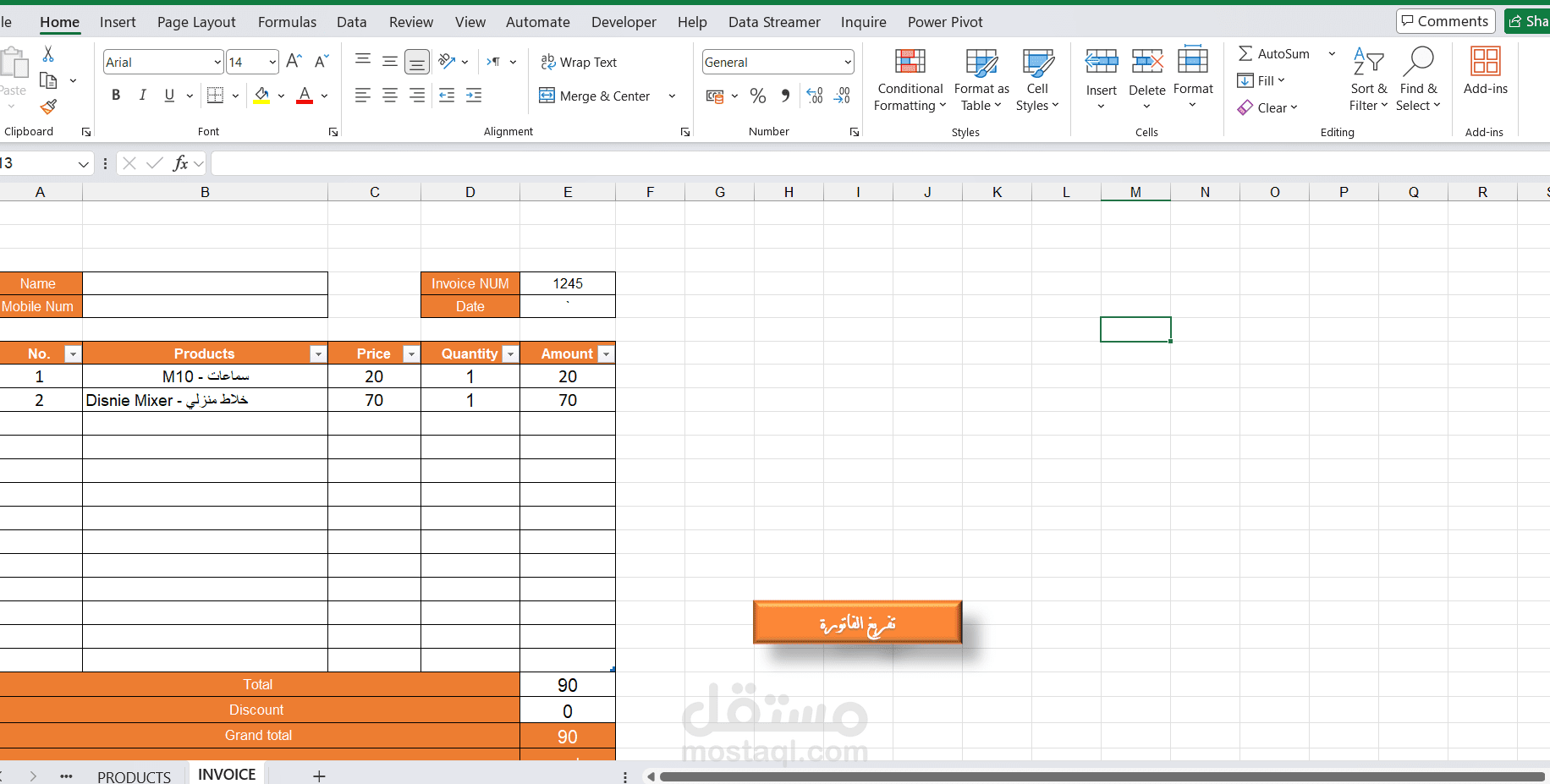Toggle Italic formatting
Screen dimensions: 1550x784
click(143, 96)
